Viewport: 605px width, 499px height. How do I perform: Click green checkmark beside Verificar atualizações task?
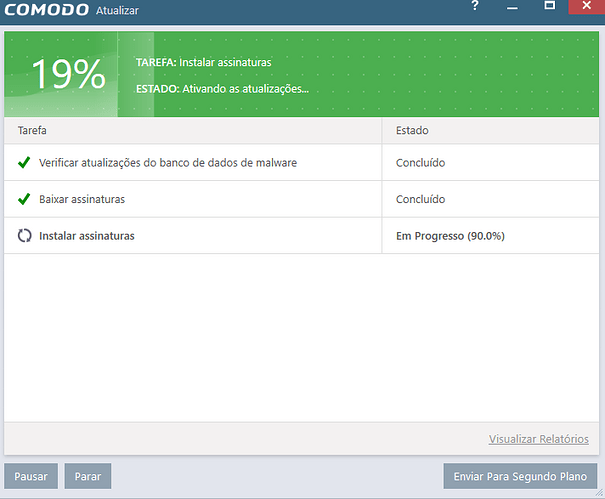coord(24,162)
